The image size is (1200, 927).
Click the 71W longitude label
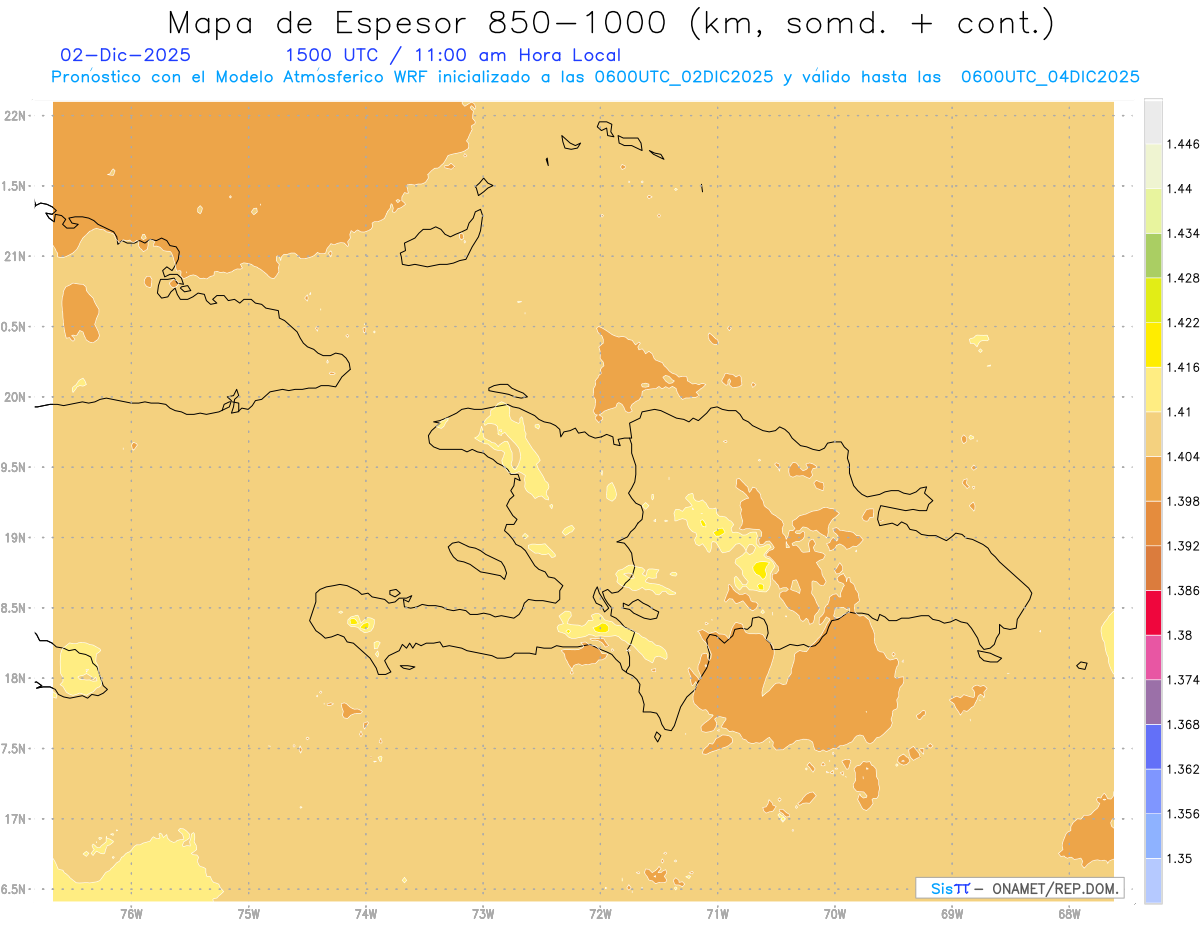(717, 914)
